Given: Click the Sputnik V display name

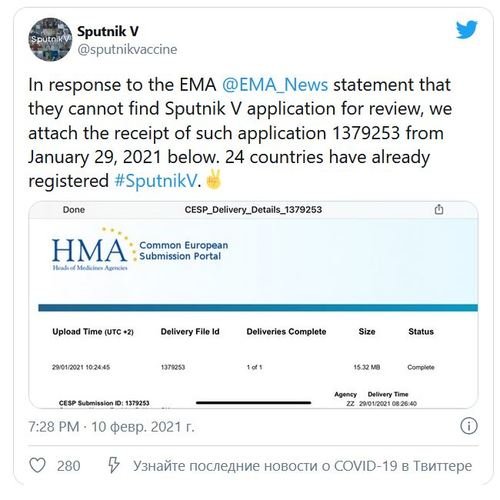Looking at the screenshot, I should (108, 31).
